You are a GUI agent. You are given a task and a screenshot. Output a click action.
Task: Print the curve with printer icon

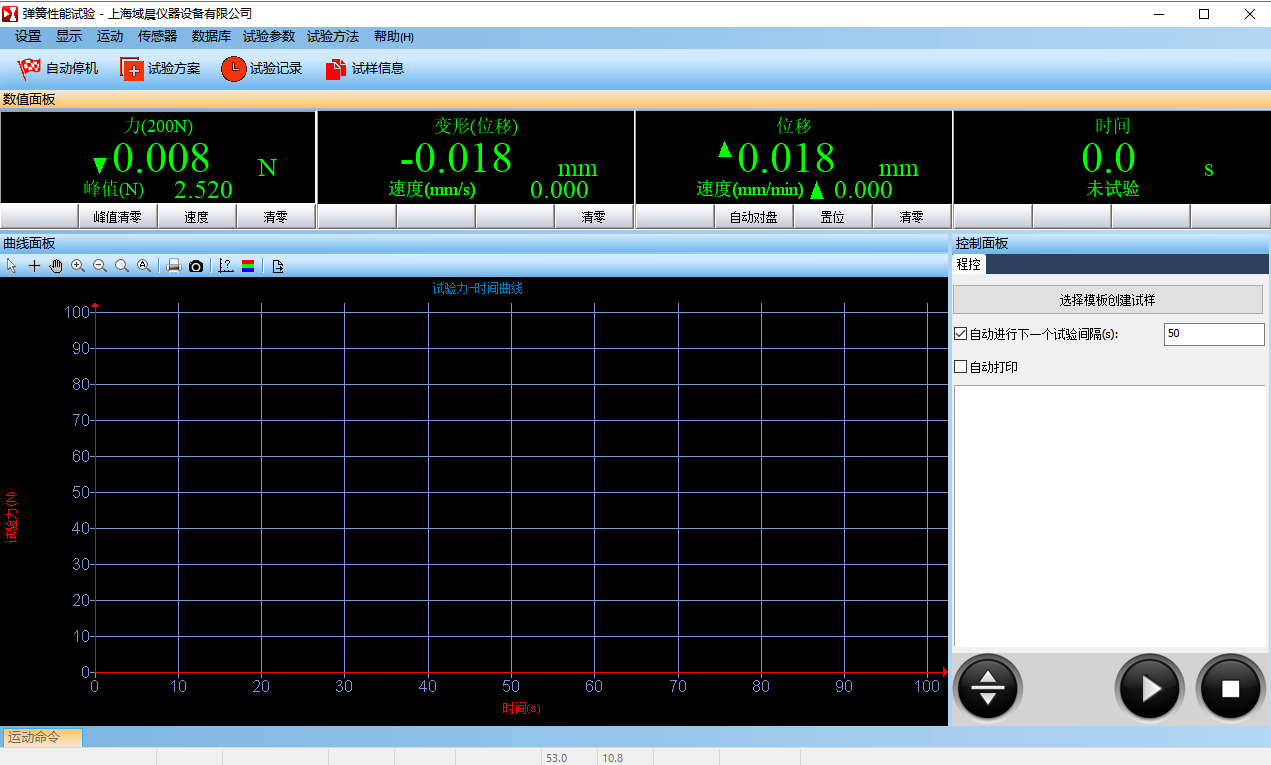174,266
